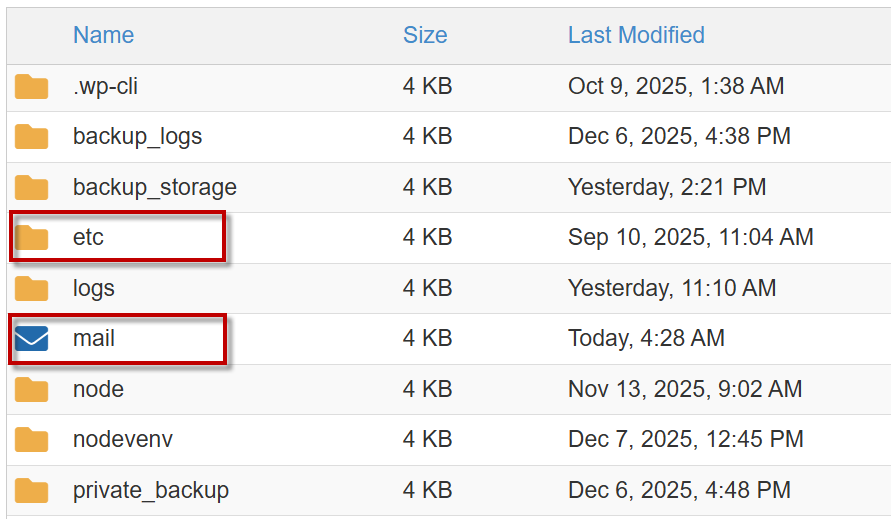
Task: Select the mail folder name
Action: (x=94, y=339)
